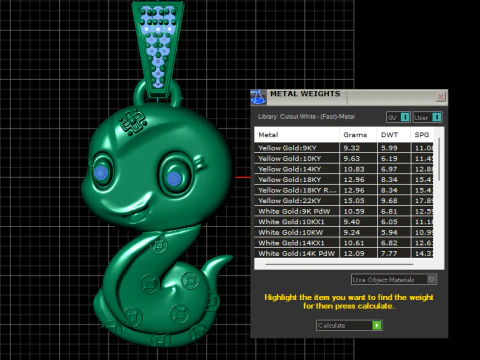Select the cross emblem on snake head
This screenshot has width=480, height=360.
point(133,121)
